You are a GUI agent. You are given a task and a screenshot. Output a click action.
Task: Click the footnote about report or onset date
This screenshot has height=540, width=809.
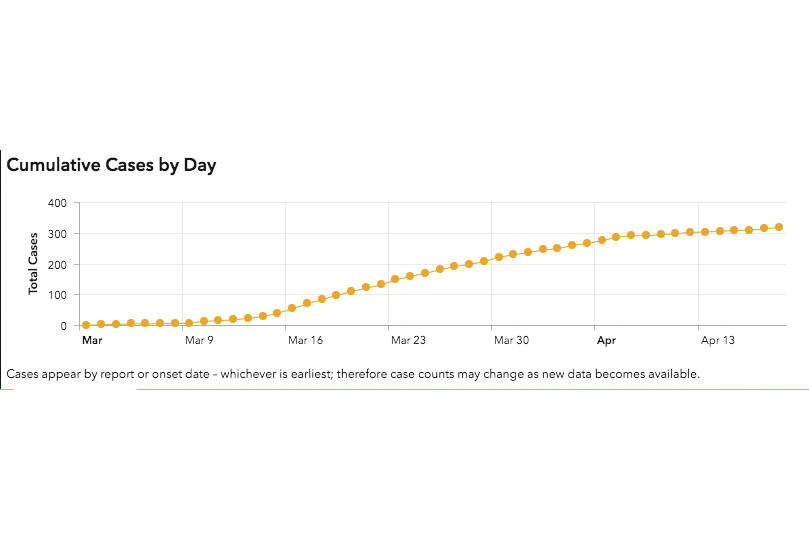[x=353, y=374]
